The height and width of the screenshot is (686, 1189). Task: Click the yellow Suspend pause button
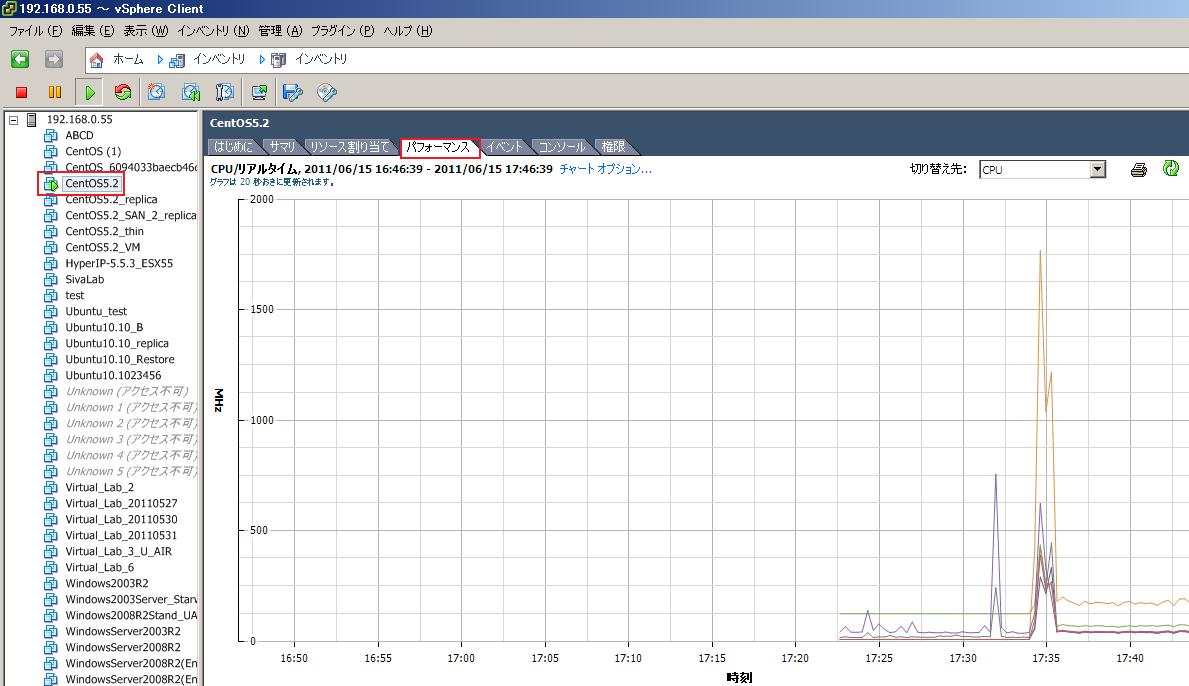click(x=55, y=92)
